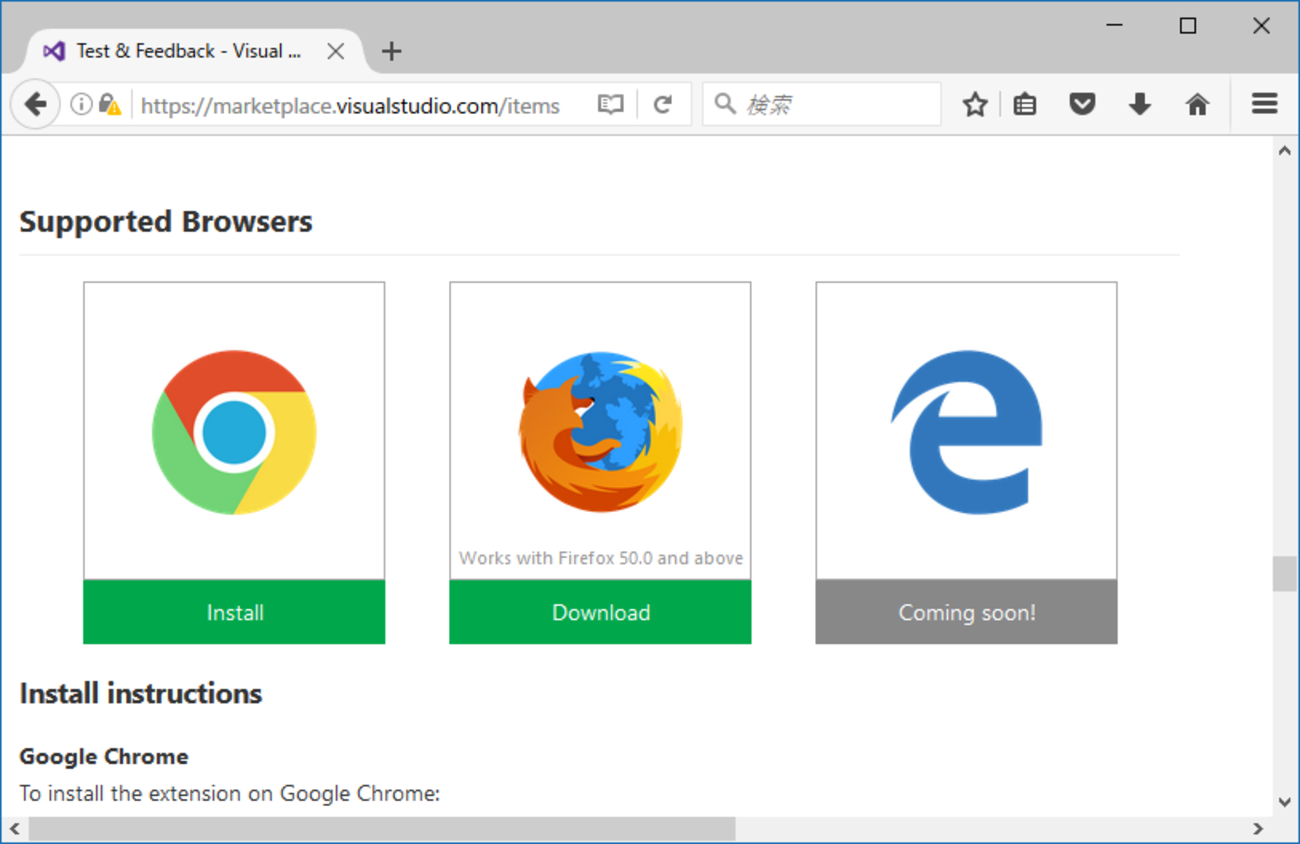Open the downloads arrow icon
The height and width of the screenshot is (844, 1300).
[1140, 104]
